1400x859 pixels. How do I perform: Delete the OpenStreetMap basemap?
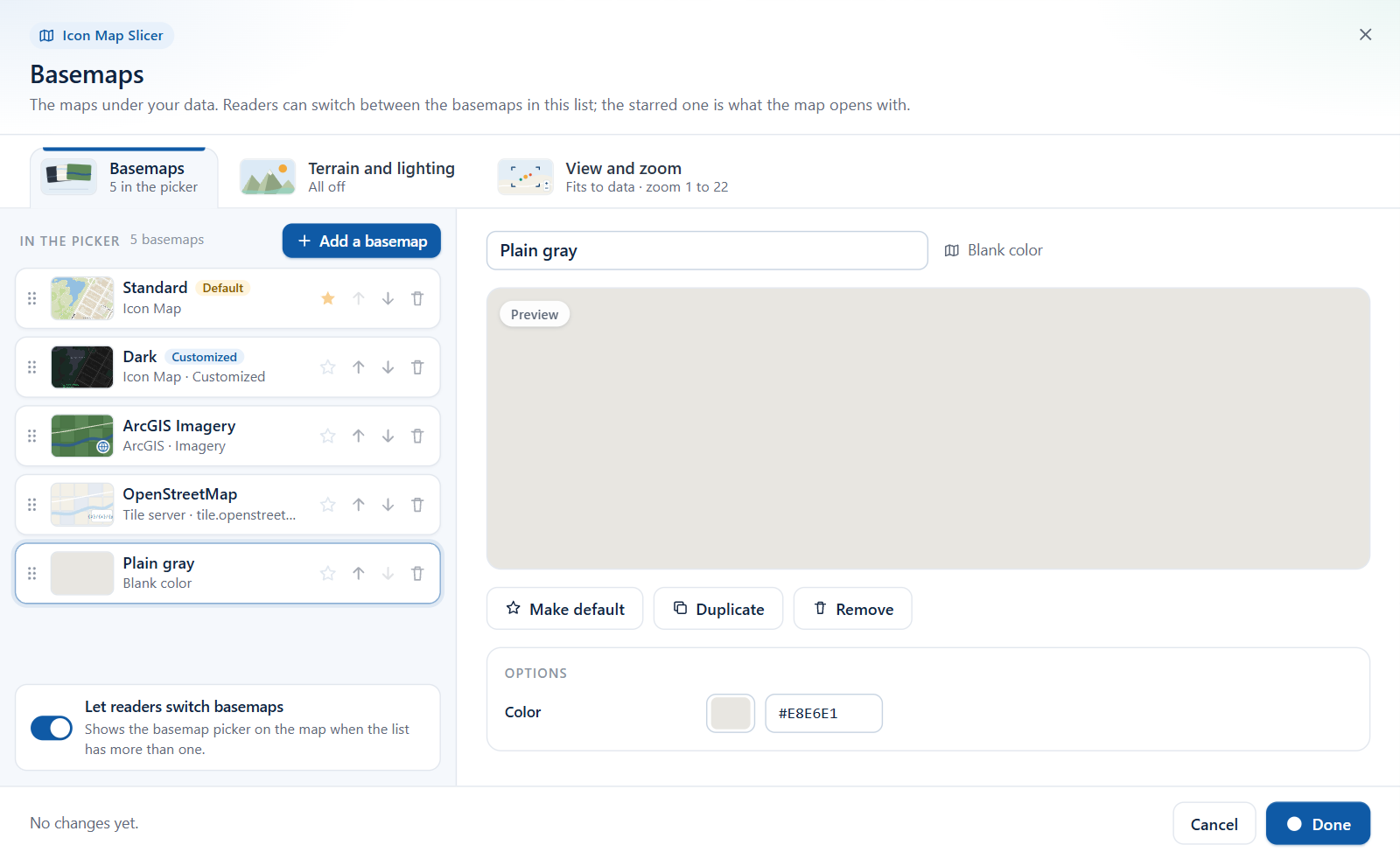pyautogui.click(x=417, y=505)
